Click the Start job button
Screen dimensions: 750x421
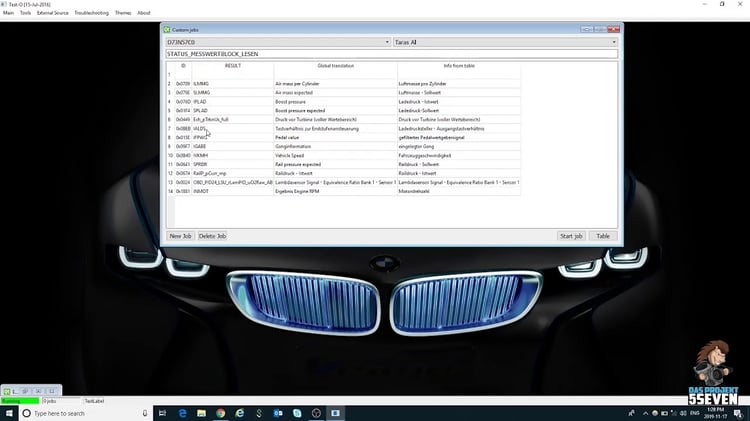pos(571,236)
